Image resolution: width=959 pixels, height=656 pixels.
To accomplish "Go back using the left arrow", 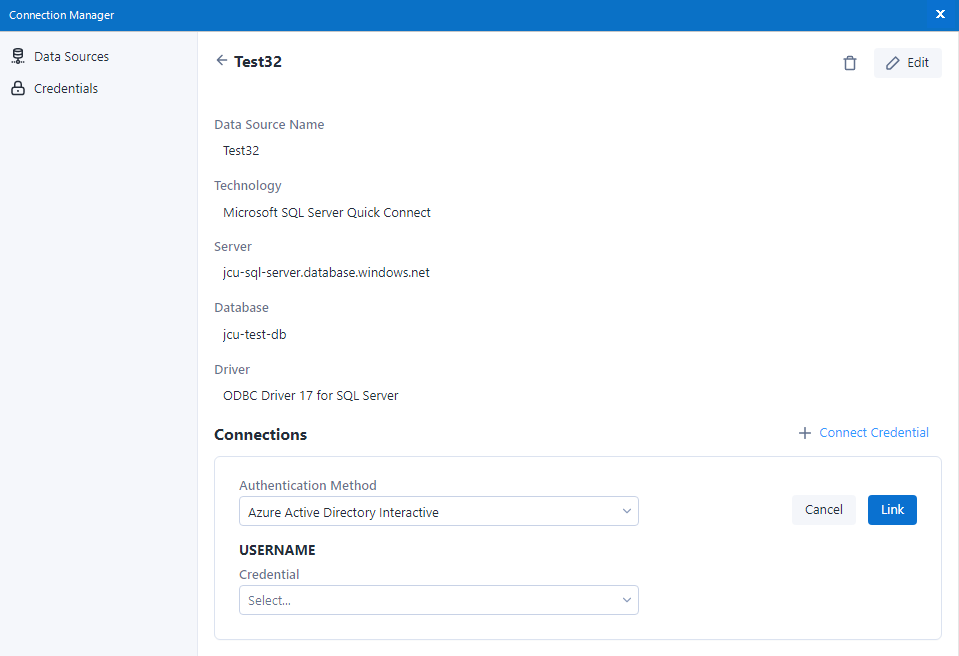I will (x=222, y=61).
